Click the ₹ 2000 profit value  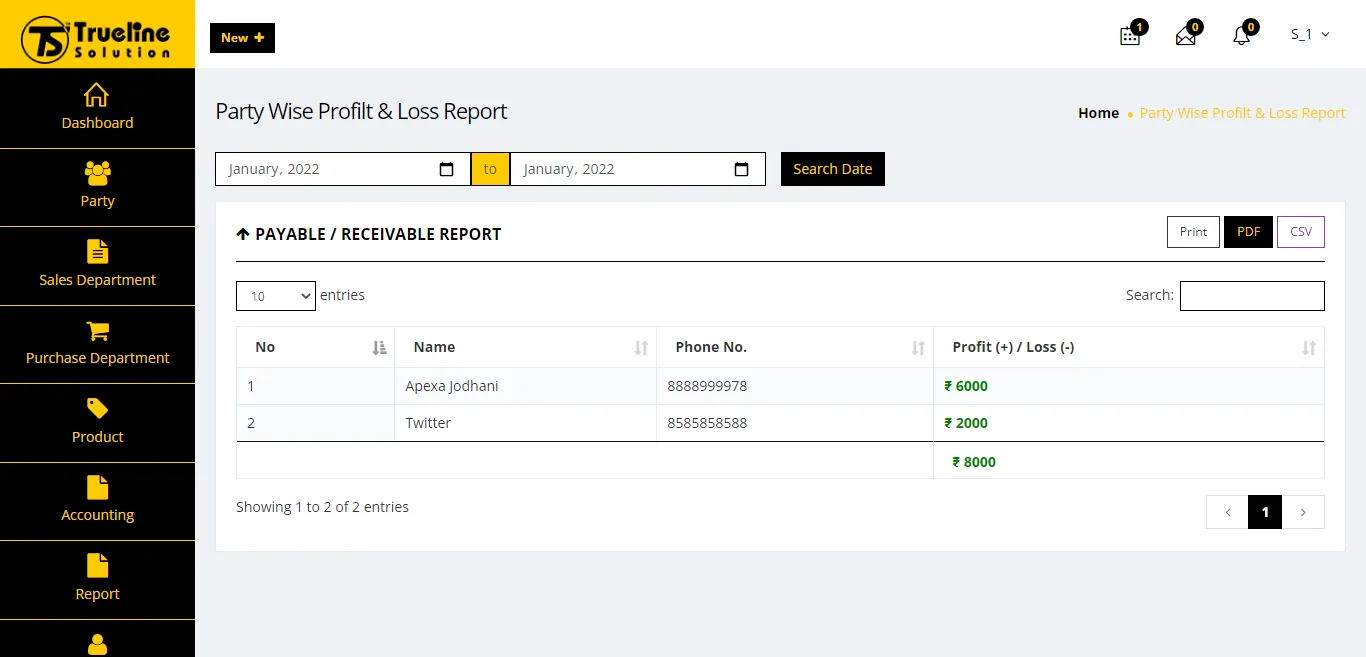[x=966, y=423]
